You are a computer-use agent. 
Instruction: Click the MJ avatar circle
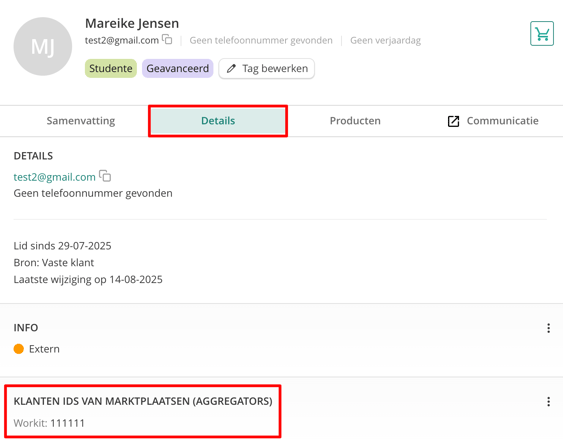(43, 46)
